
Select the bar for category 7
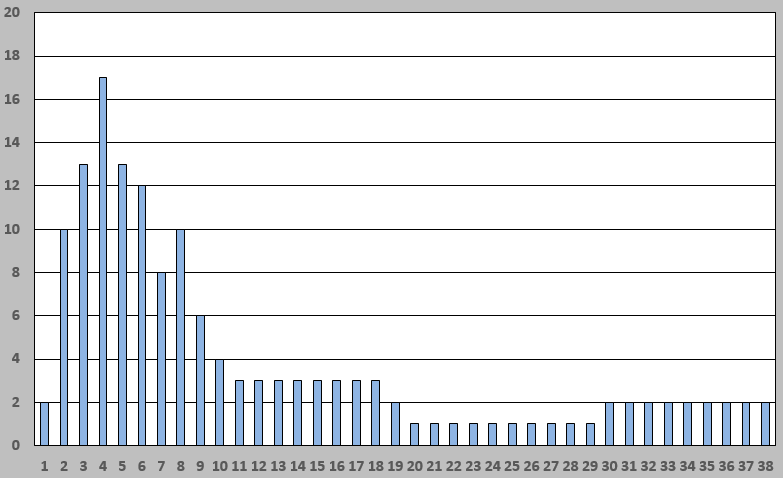[161, 358]
